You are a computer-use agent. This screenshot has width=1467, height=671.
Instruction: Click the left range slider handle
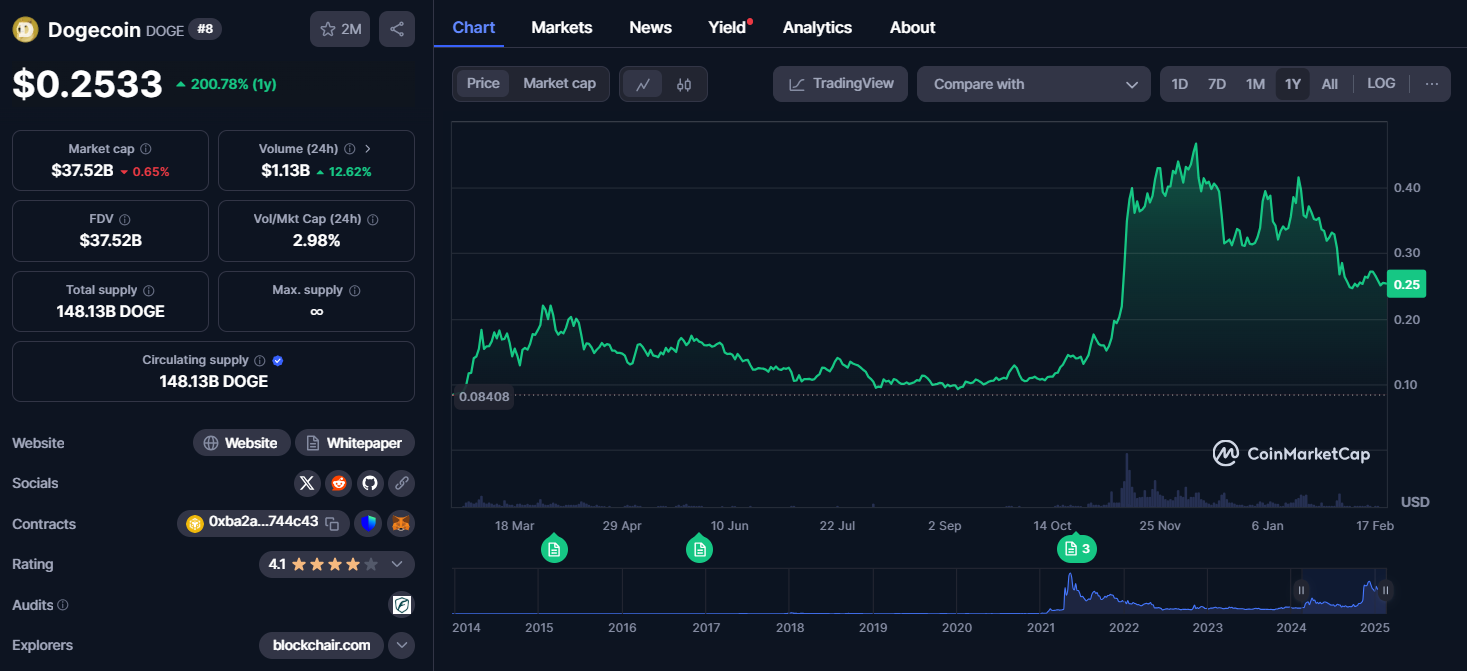1301,591
